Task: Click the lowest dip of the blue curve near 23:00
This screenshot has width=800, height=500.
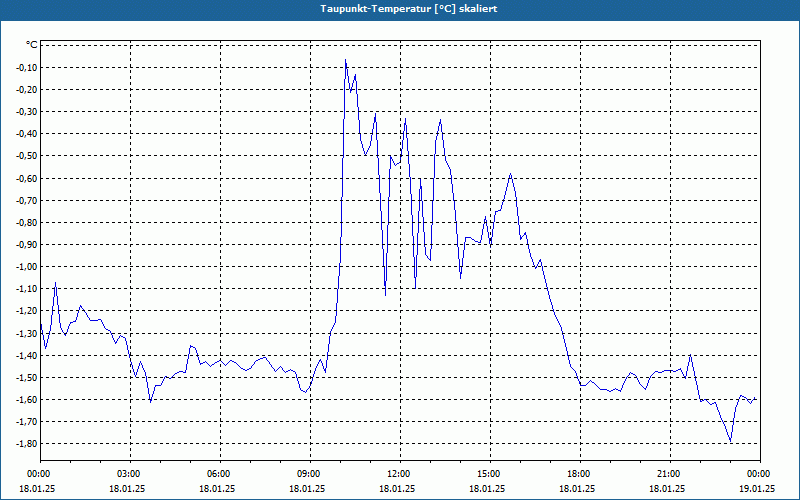Action: pos(731,441)
